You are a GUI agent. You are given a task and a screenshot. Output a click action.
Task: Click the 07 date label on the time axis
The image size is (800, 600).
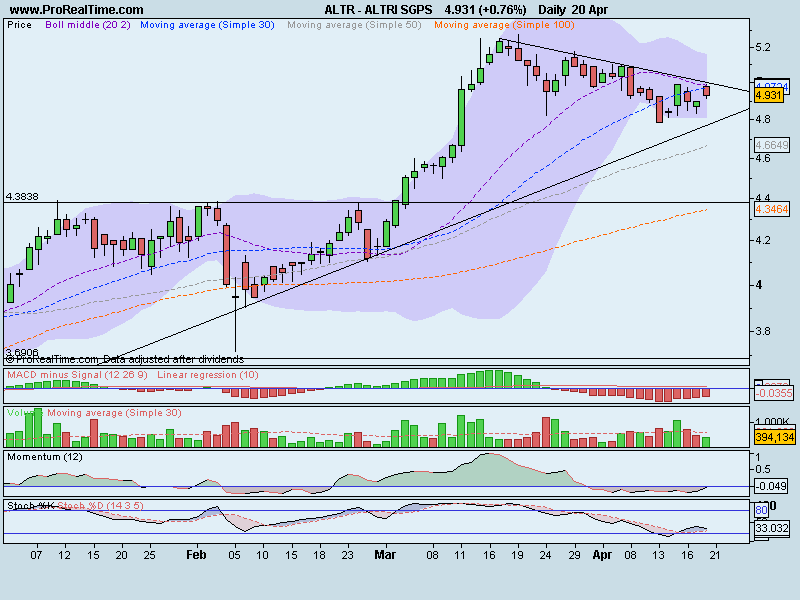pos(36,555)
